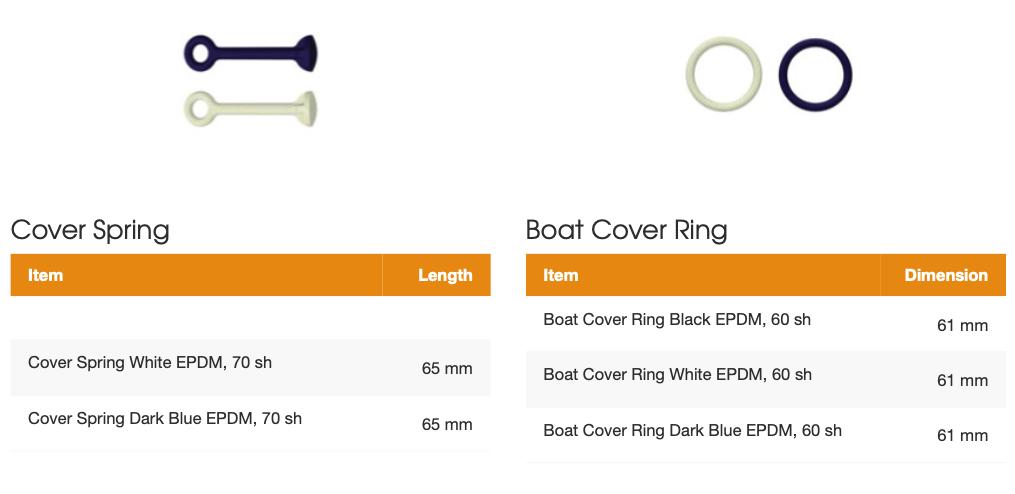The width and height of the screenshot is (1015, 494).
Task: Select Boat Cover Ring White EPDM, 60 sh
Action: click(x=766, y=379)
